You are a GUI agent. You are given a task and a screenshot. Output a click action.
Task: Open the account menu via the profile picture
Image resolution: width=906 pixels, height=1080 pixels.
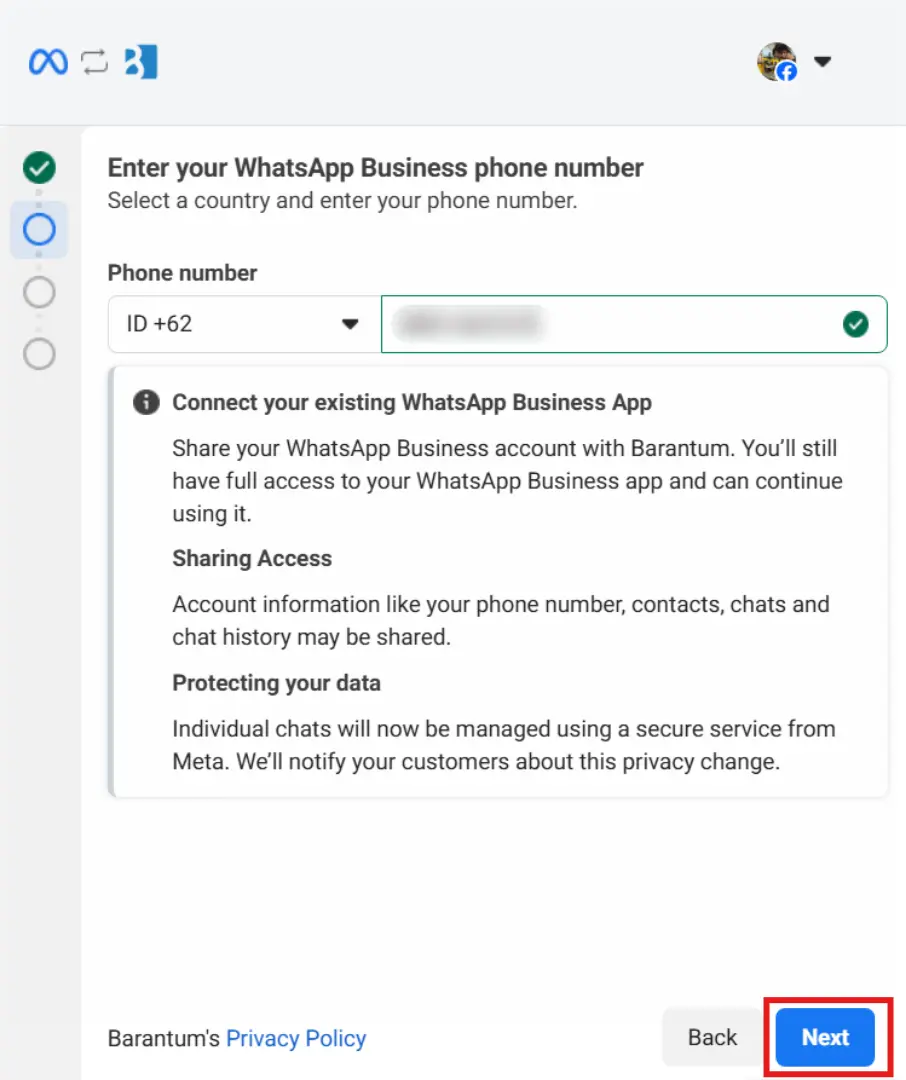(x=778, y=62)
